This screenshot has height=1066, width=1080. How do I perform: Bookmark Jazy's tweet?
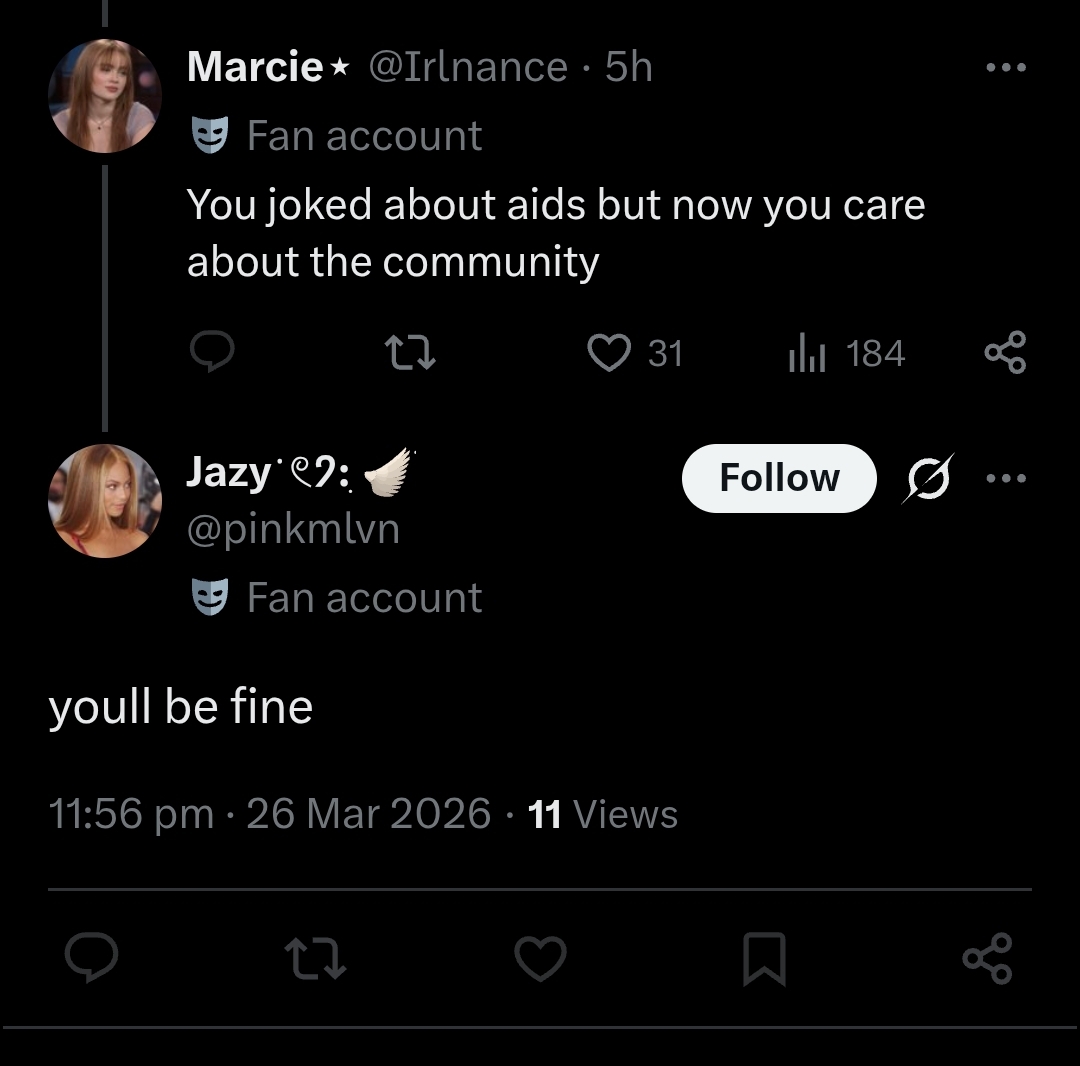coord(764,959)
